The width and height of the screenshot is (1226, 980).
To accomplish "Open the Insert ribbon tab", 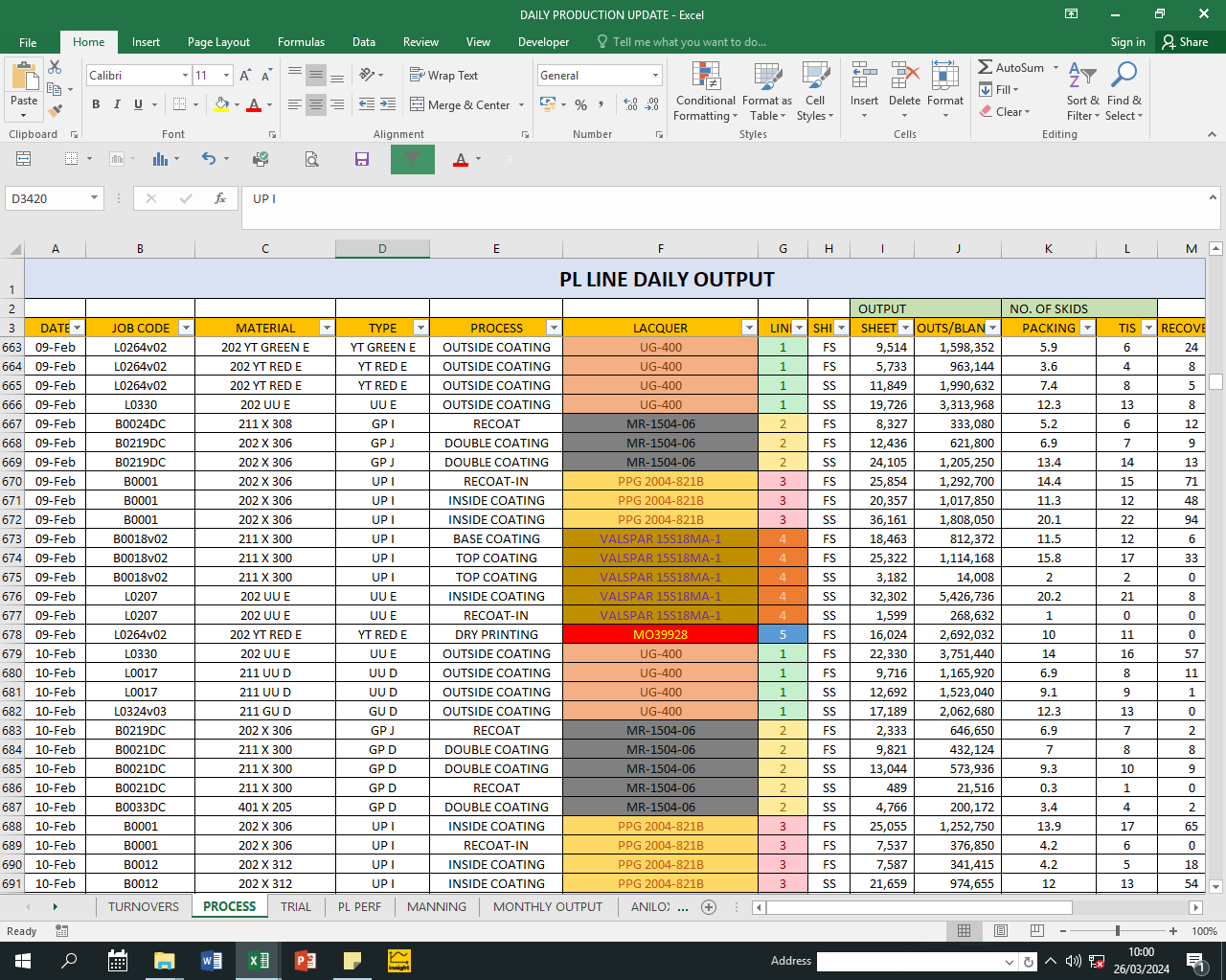I will click(x=146, y=42).
